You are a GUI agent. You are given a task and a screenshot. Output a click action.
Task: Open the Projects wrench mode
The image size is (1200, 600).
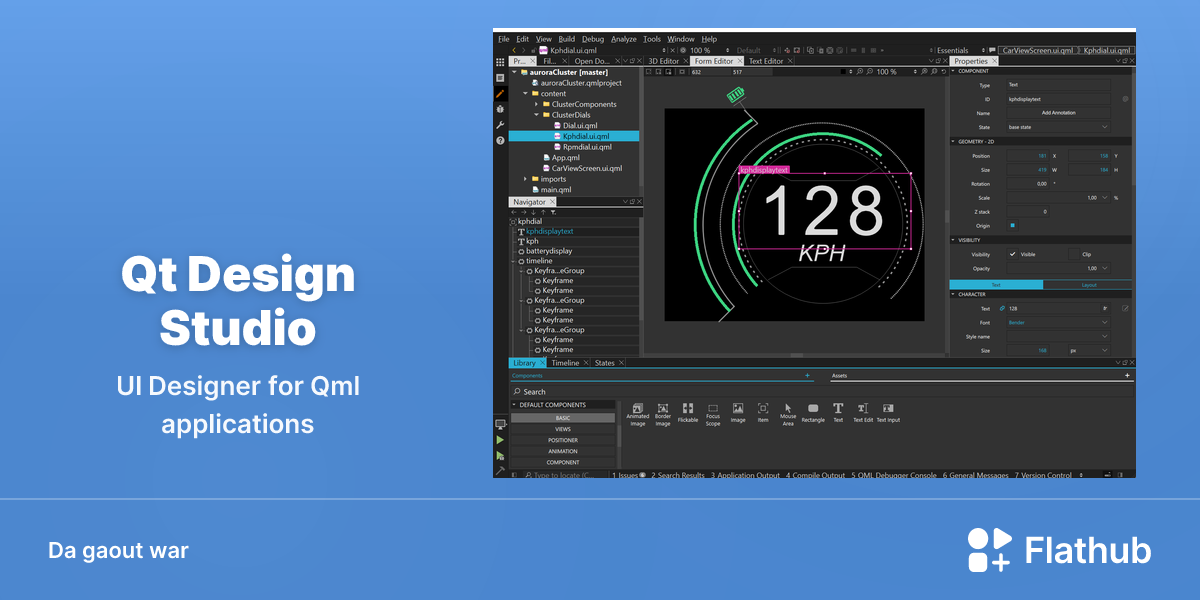coord(500,125)
